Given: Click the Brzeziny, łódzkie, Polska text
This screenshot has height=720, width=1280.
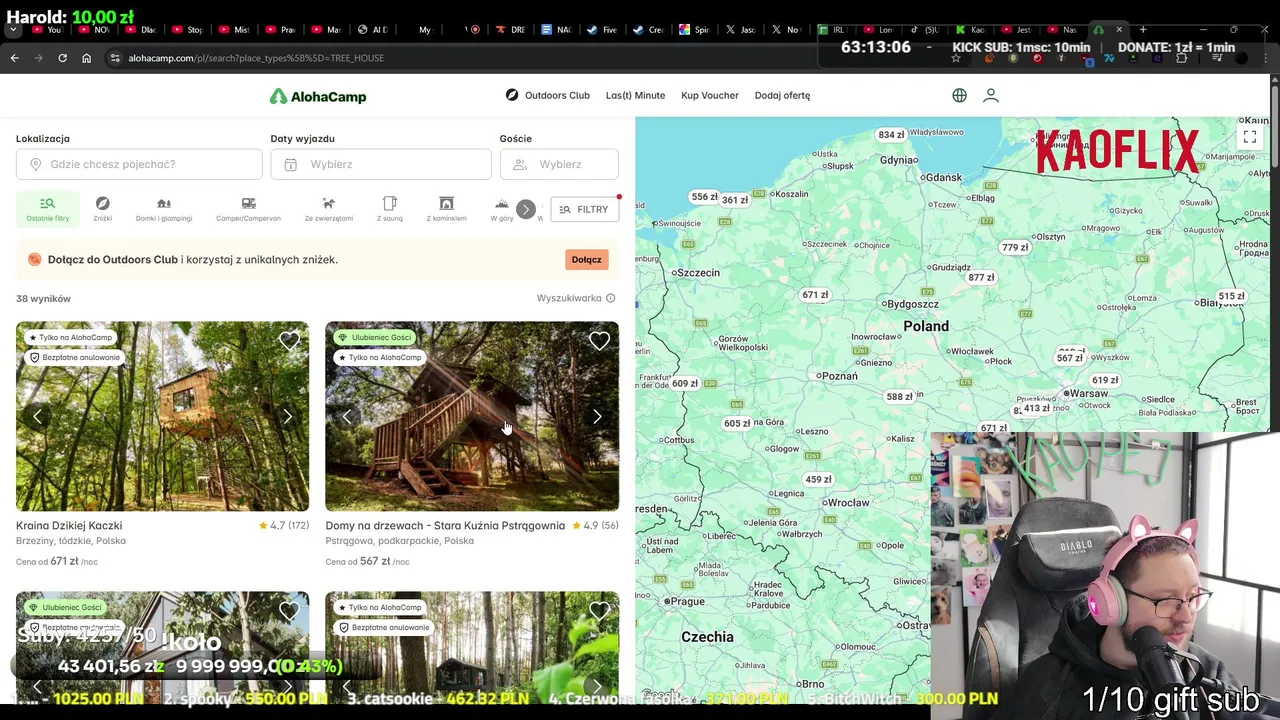Looking at the screenshot, I should click(71, 541).
